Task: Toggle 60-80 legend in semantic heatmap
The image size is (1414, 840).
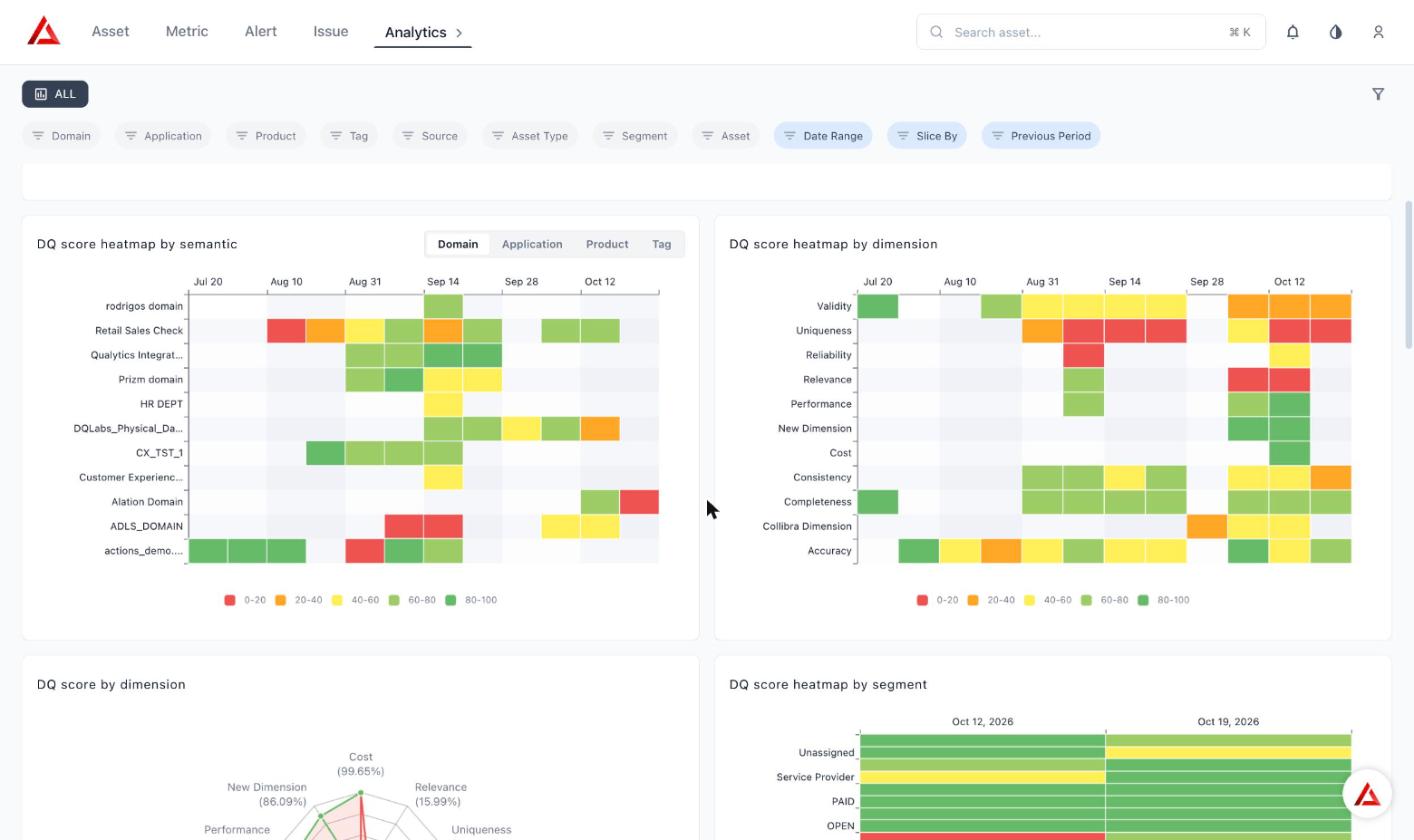Action: click(x=412, y=600)
